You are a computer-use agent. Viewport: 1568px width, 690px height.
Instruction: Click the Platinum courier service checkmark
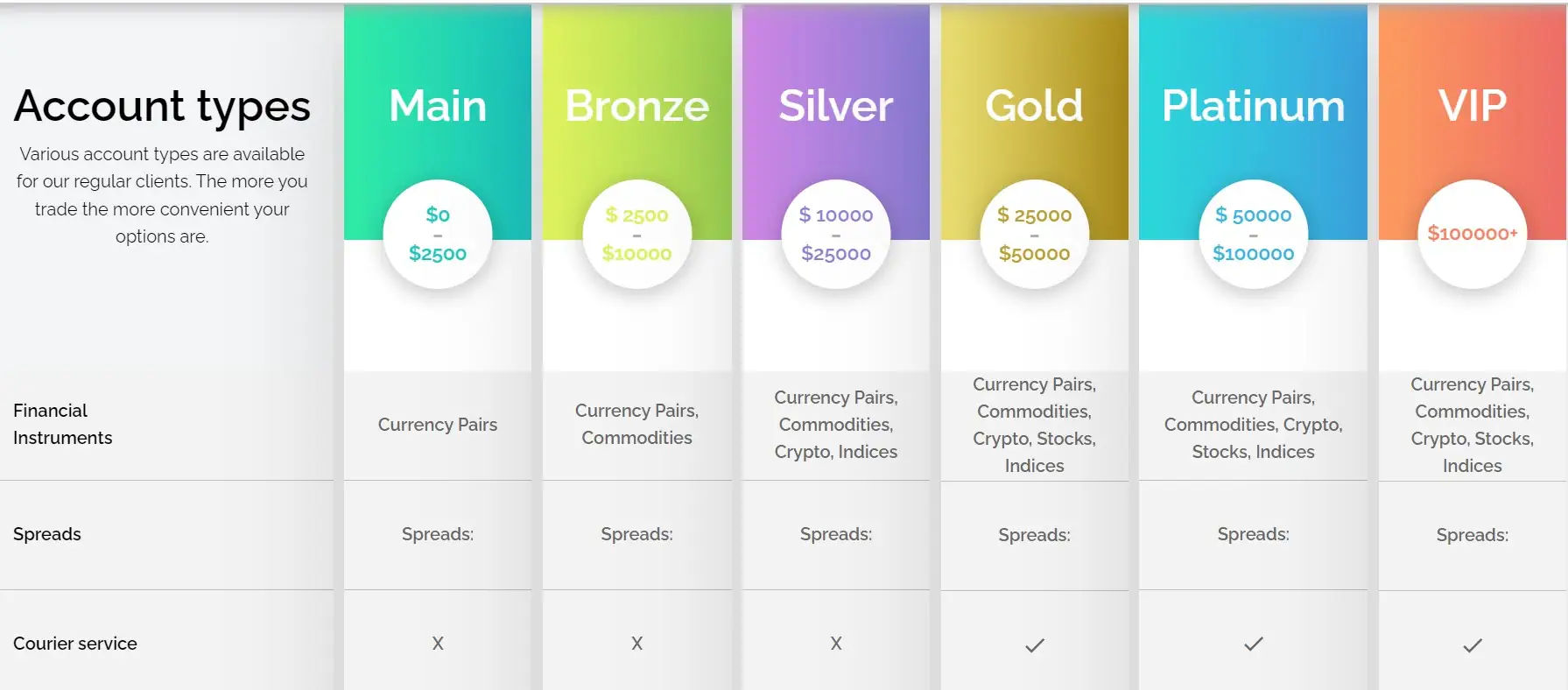click(x=1253, y=644)
